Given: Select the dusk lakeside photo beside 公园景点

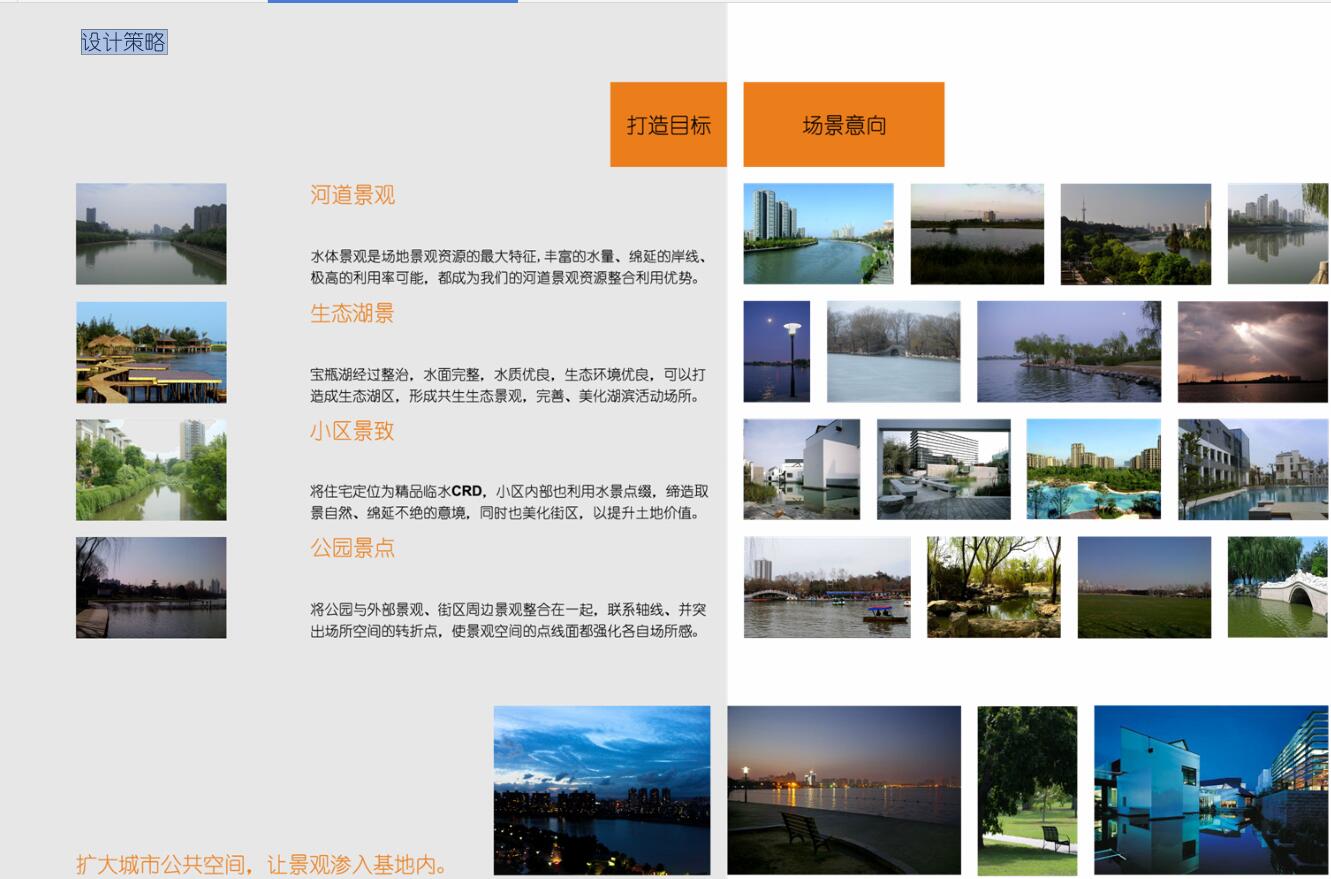Looking at the screenshot, I should point(151,588).
